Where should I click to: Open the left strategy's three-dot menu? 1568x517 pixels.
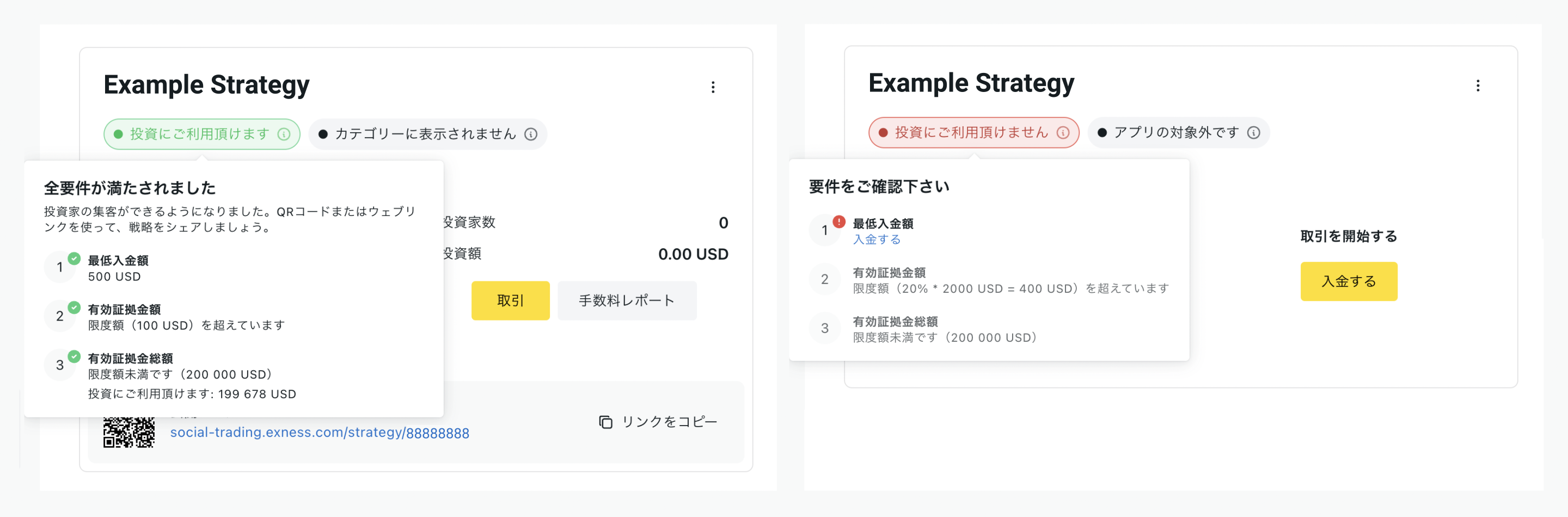point(713,87)
